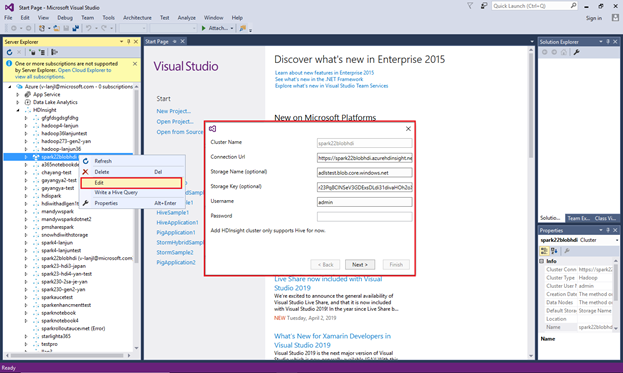
Task: Collapse the HDInsight node
Action: [17, 110]
